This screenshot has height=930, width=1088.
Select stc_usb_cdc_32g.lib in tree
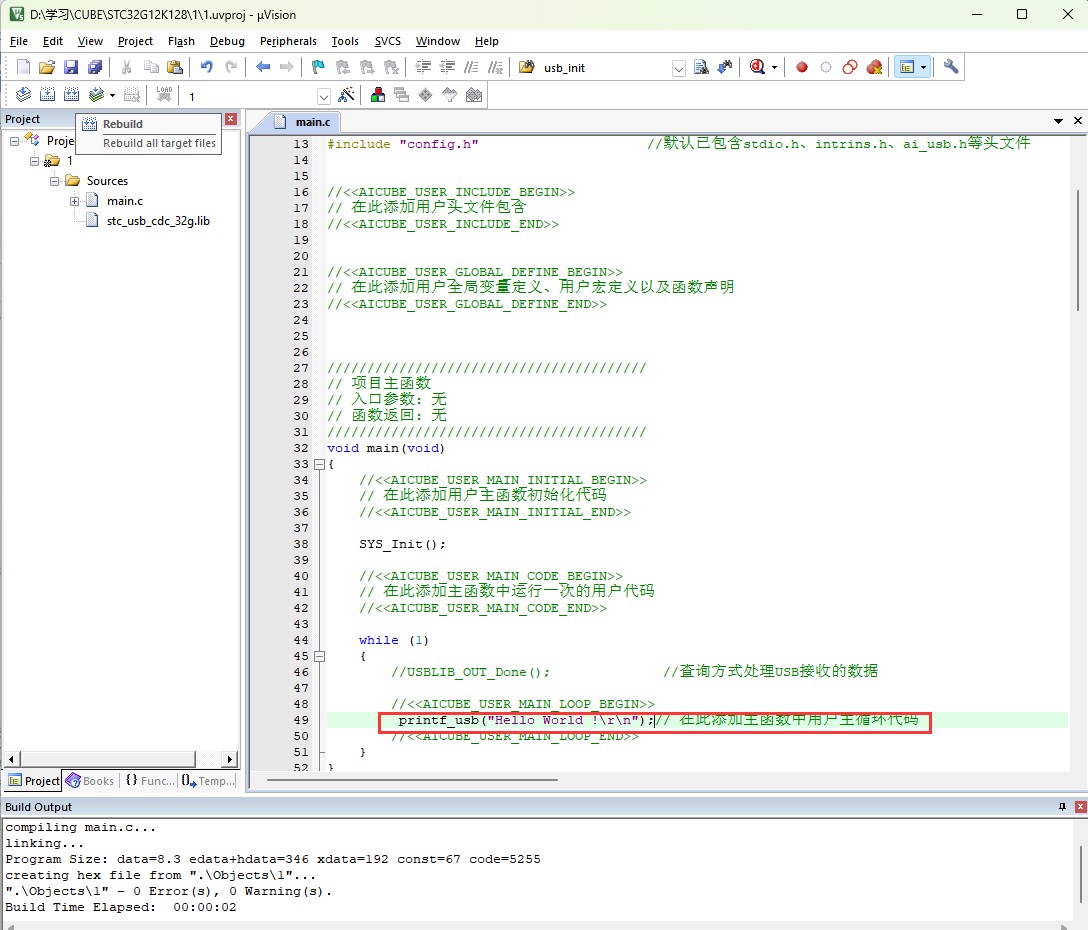pyautogui.click(x=158, y=221)
